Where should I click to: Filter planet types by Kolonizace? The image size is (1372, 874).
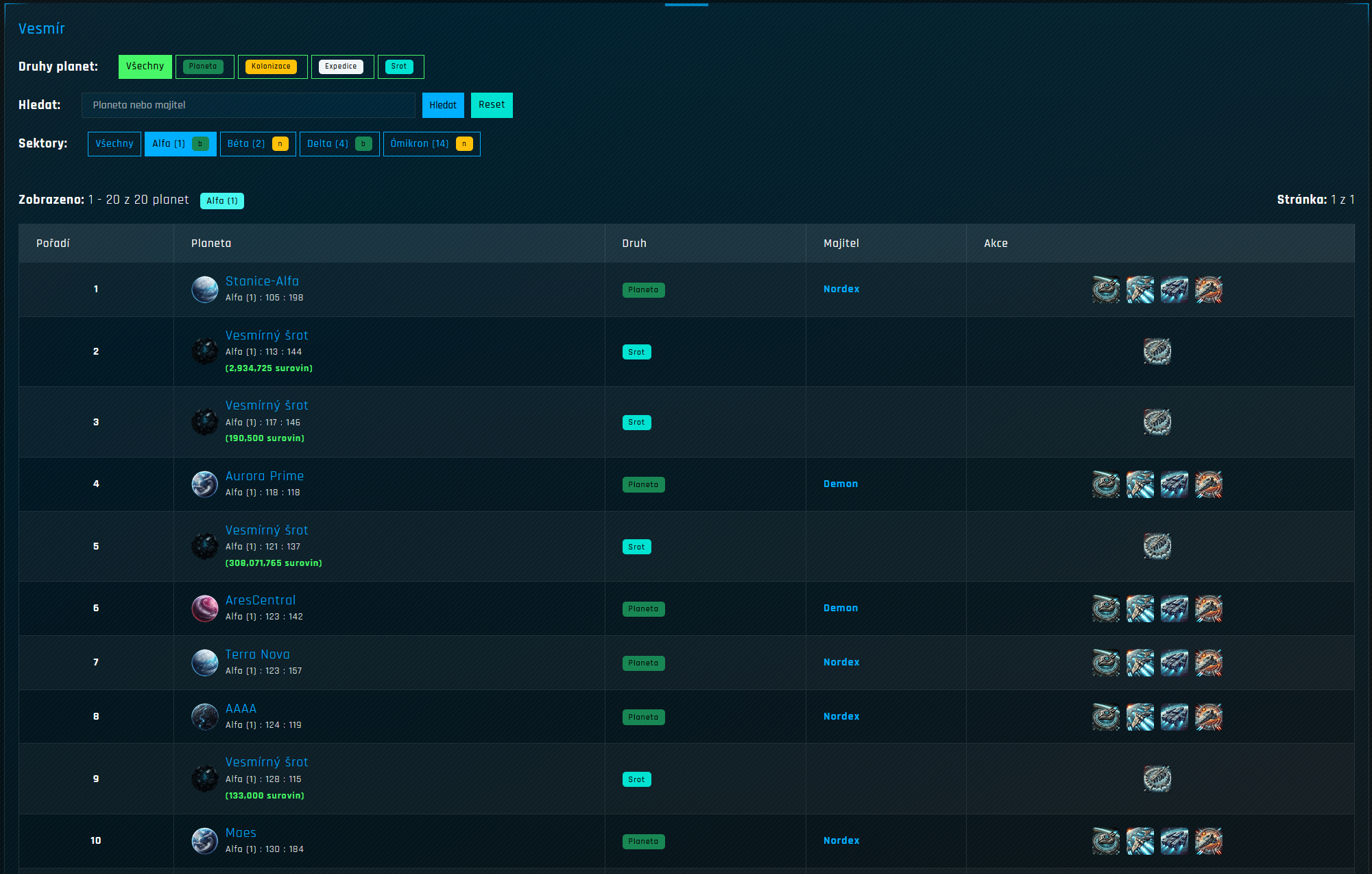(x=272, y=67)
